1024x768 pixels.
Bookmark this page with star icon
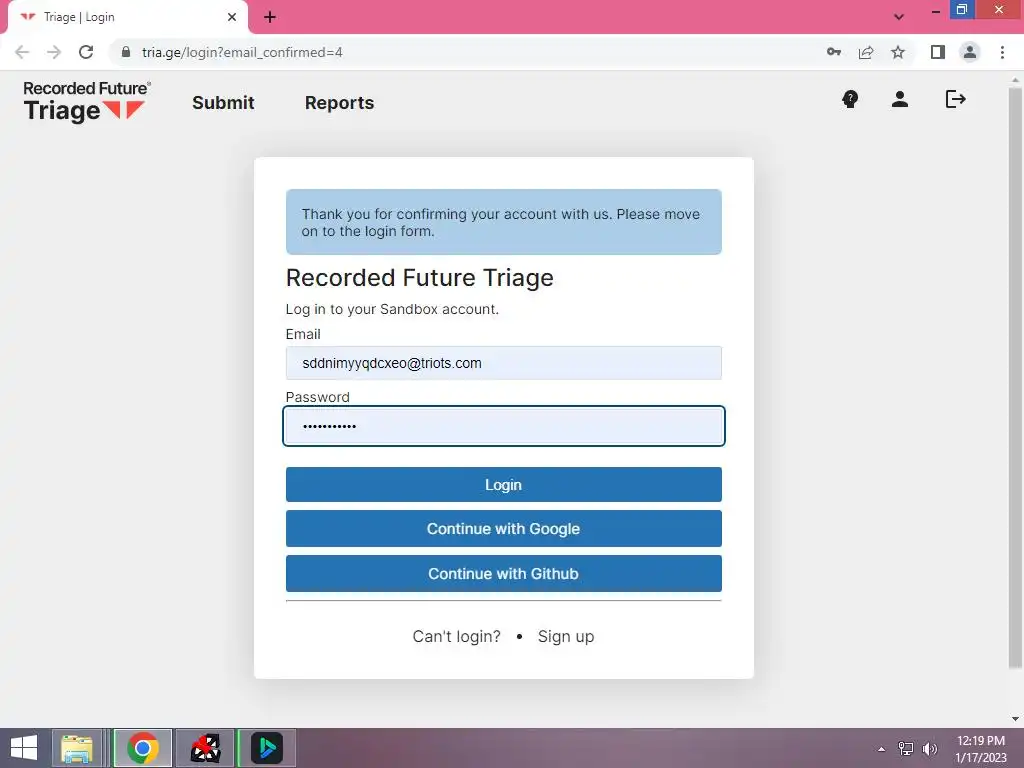pyautogui.click(x=898, y=52)
